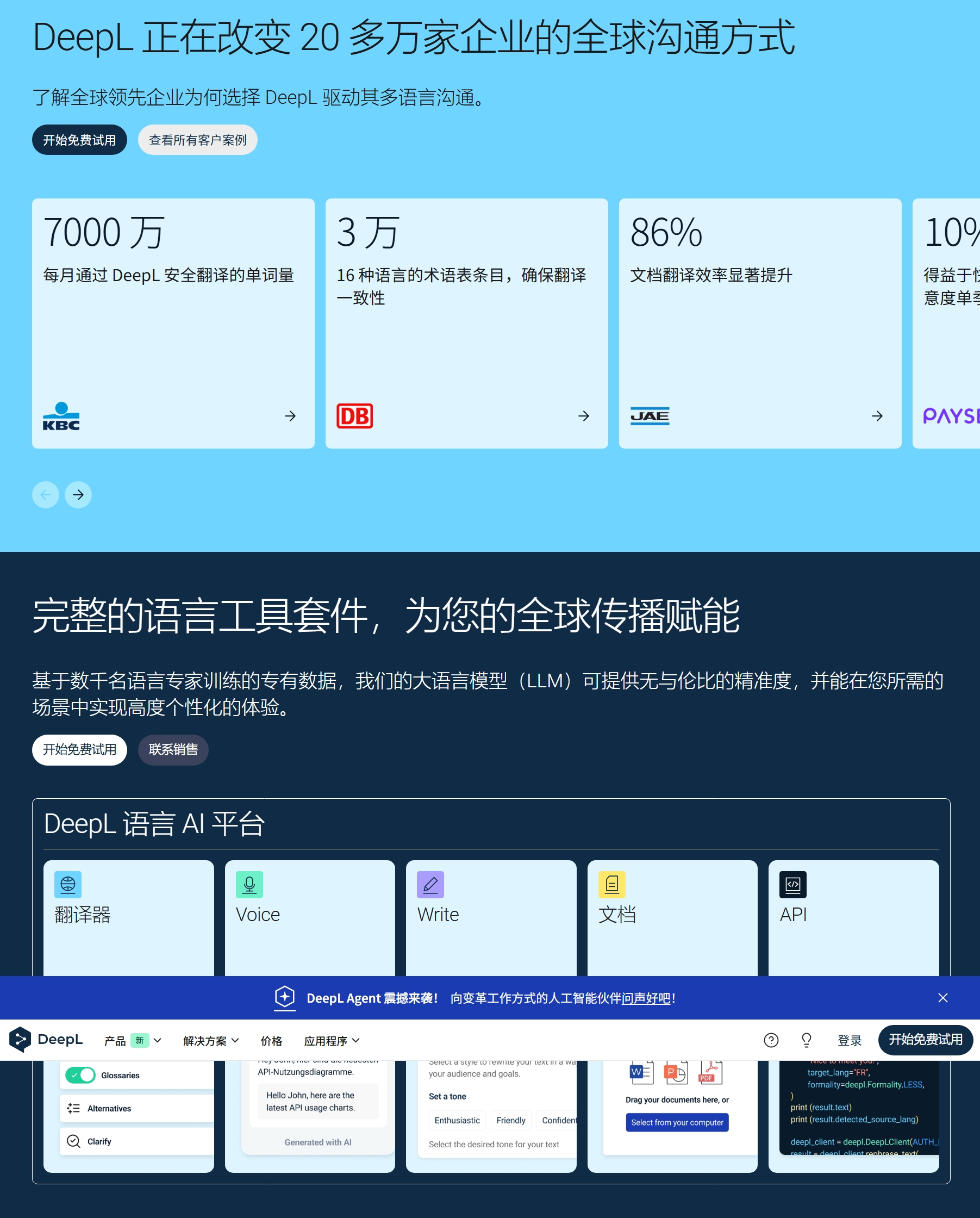Image resolution: width=980 pixels, height=1218 pixels.
Task: Dismiss the DeepL Agent announcement banner
Action: tap(942, 998)
